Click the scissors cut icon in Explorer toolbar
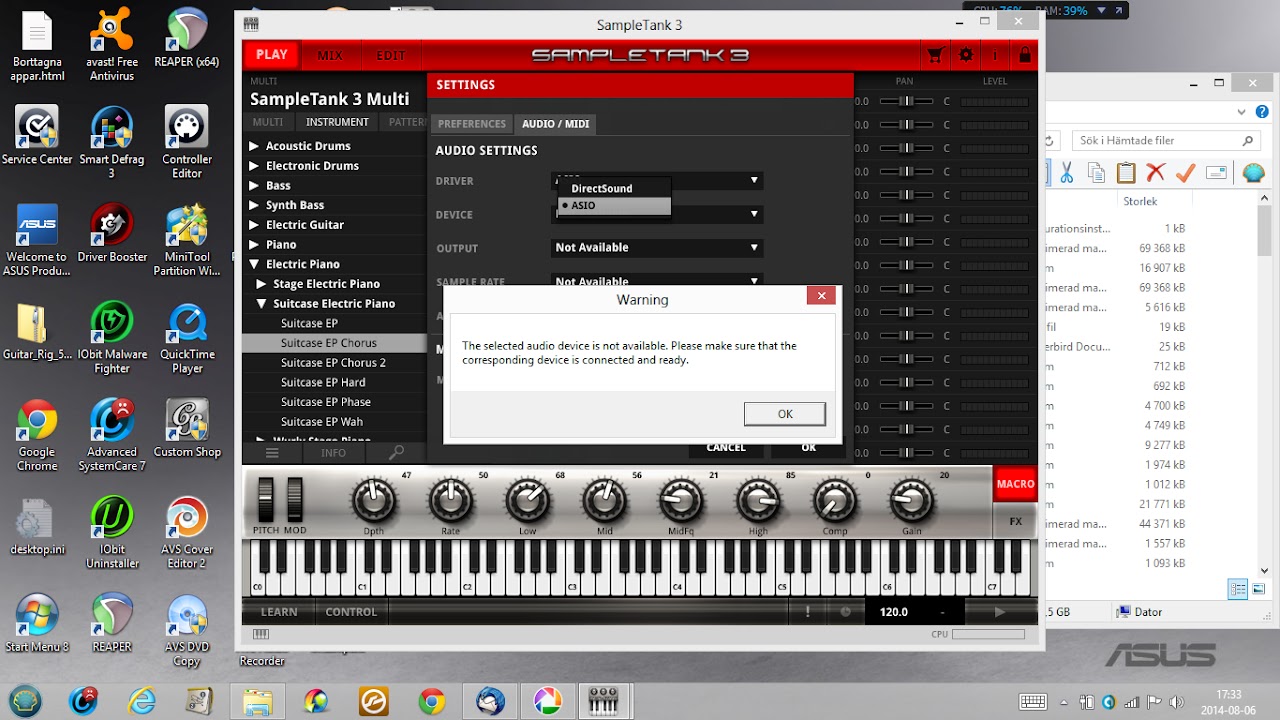 pos(1066,172)
